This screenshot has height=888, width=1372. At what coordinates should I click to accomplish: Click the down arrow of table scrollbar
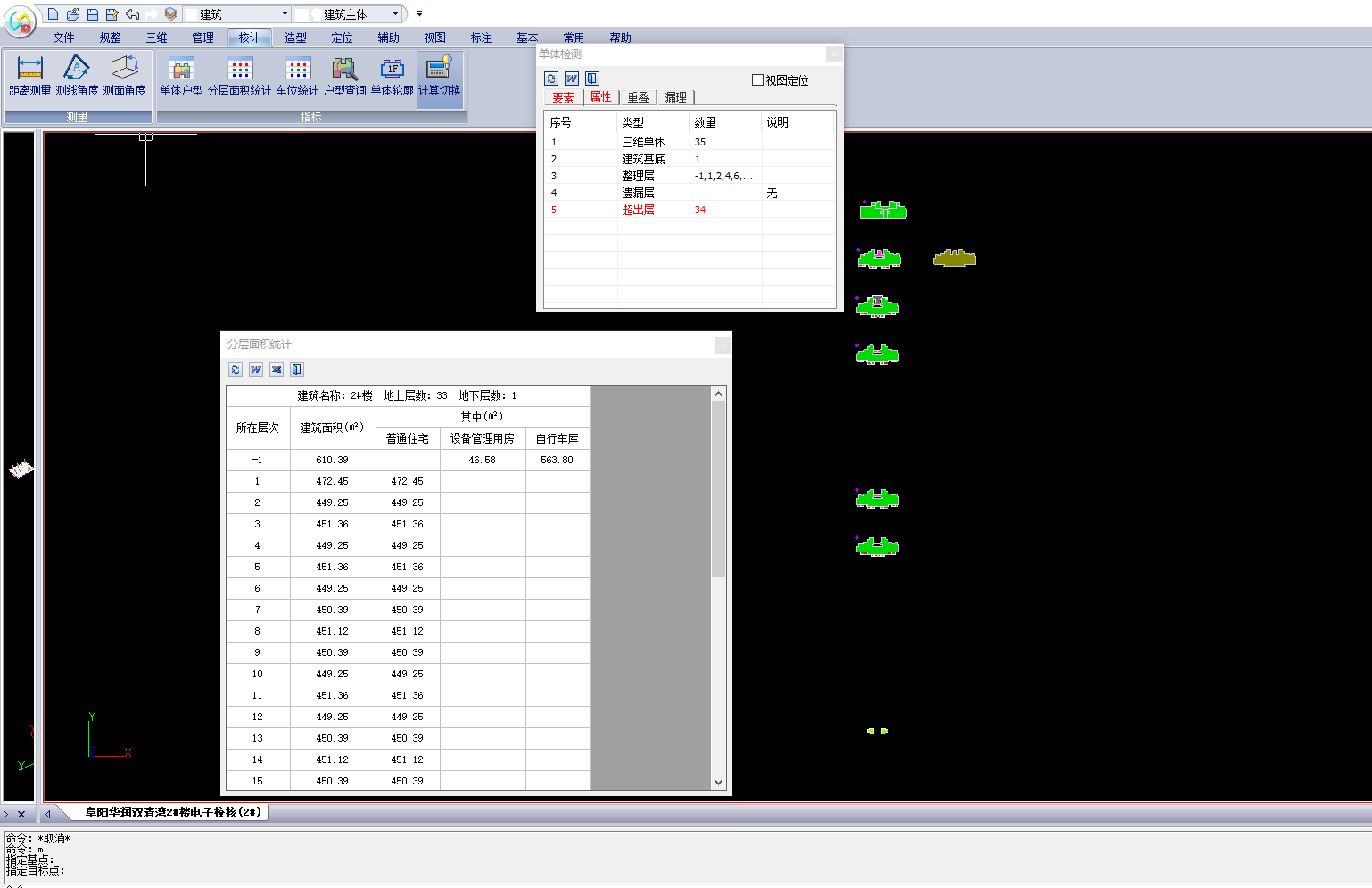coord(718,782)
